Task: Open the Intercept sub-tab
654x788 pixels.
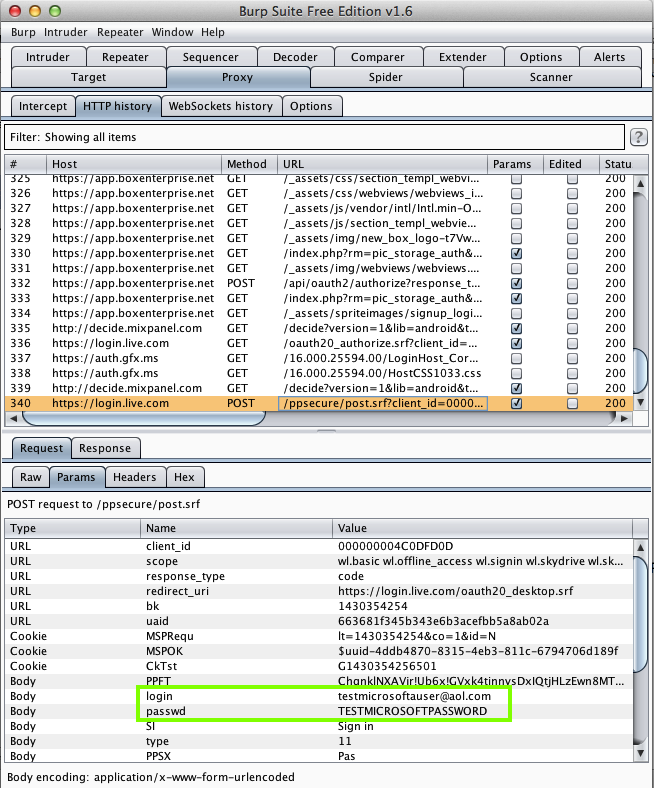Action: (x=43, y=106)
